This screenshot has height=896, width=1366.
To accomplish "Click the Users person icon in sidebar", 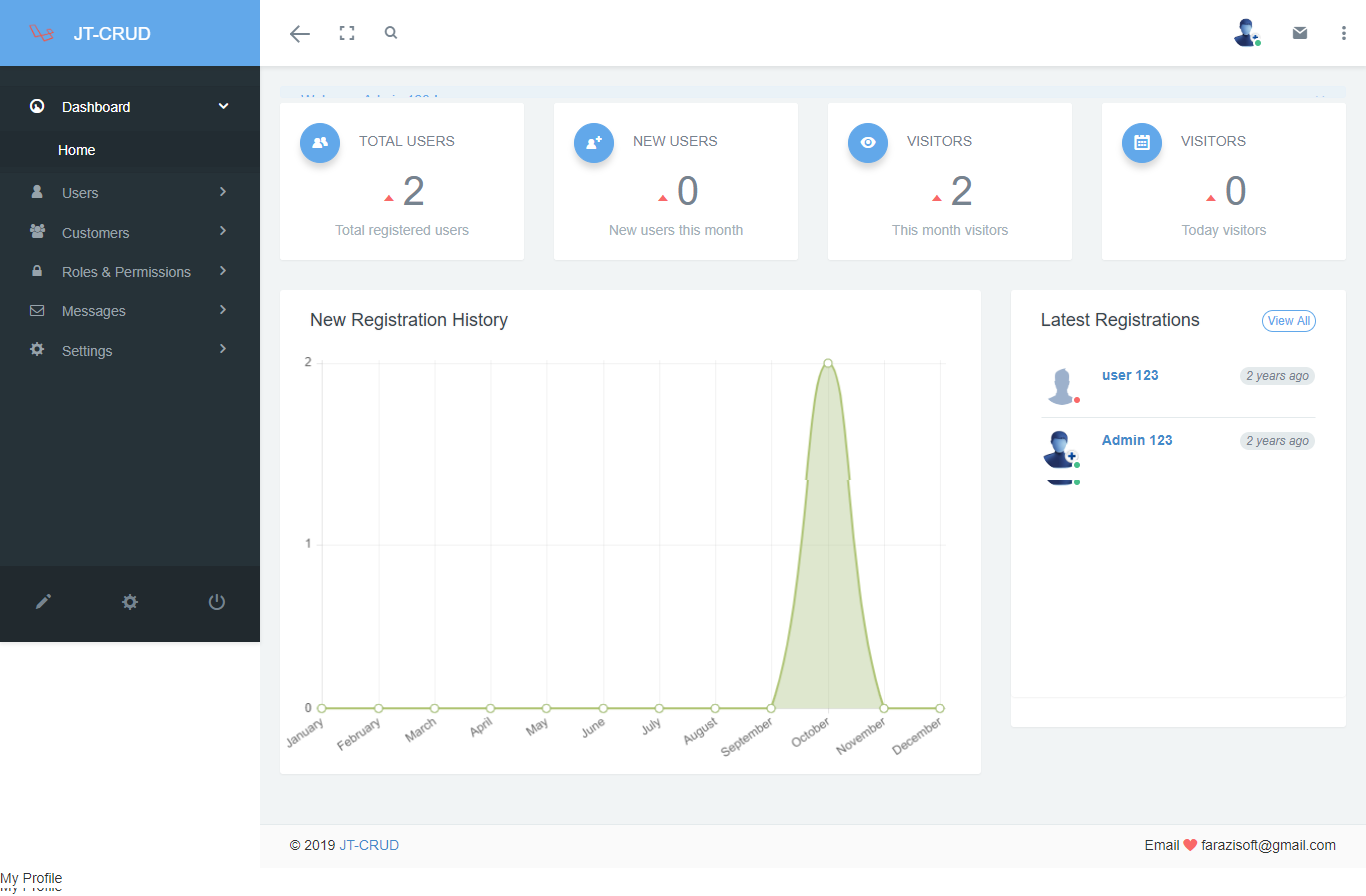I will pos(37,192).
